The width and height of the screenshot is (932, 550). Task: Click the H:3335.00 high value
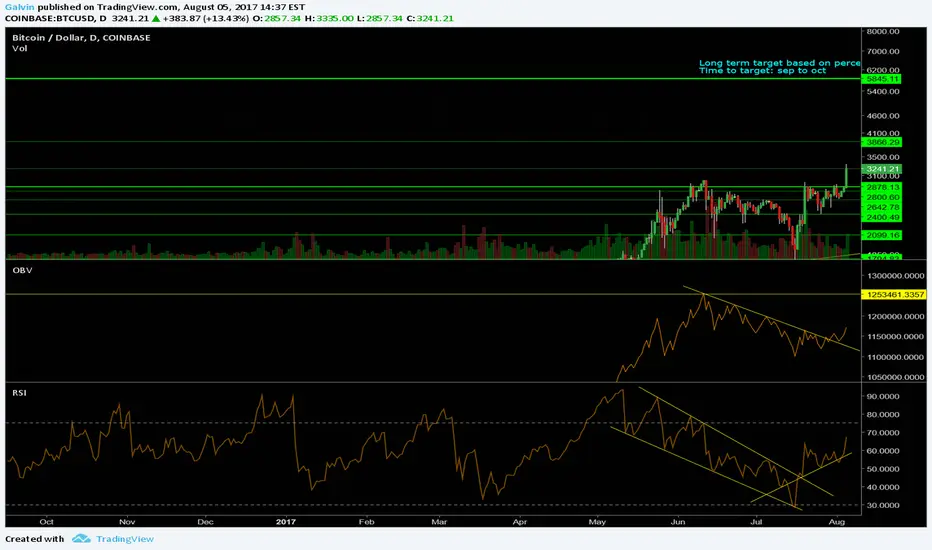click(x=329, y=18)
